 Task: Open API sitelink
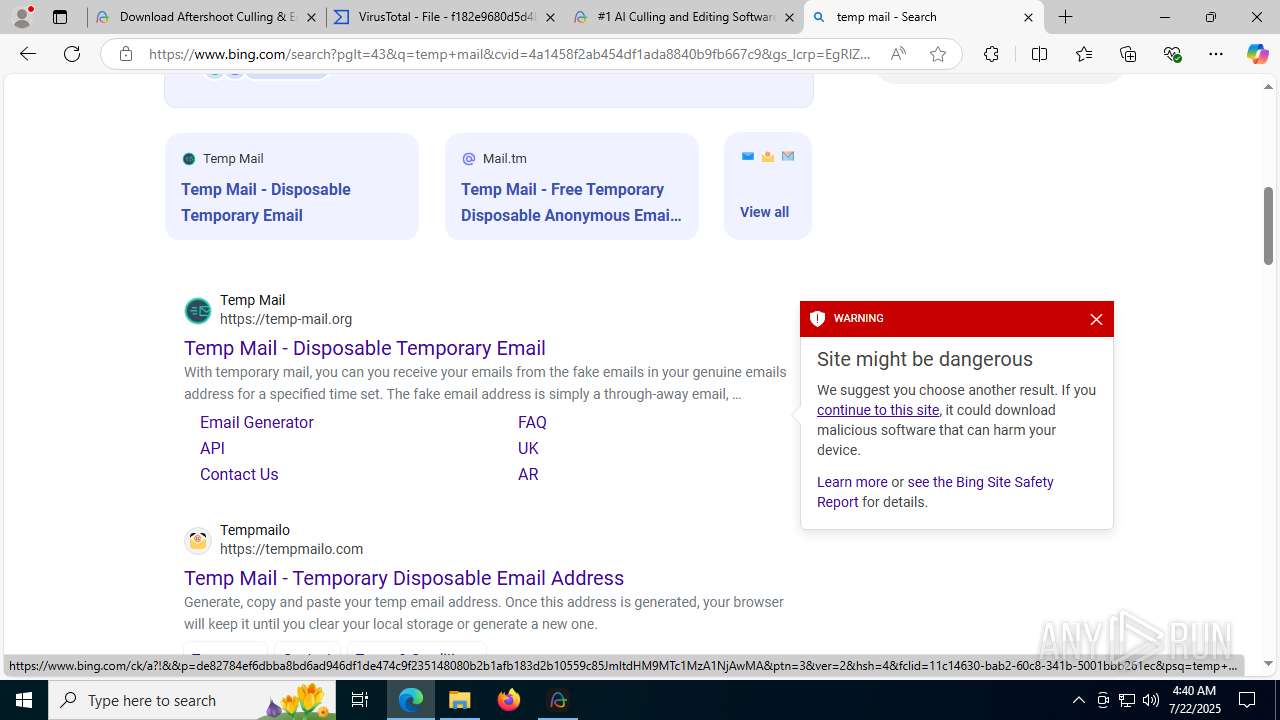coord(212,448)
